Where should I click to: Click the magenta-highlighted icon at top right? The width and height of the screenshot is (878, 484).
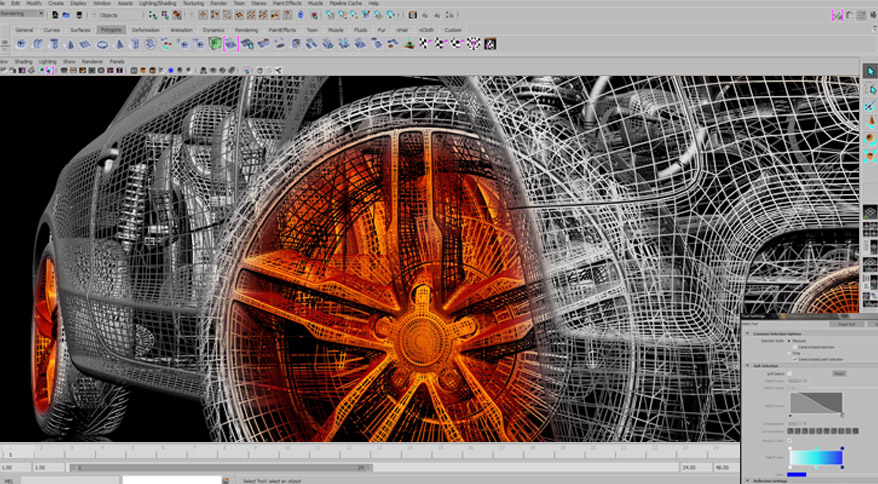click(x=837, y=16)
